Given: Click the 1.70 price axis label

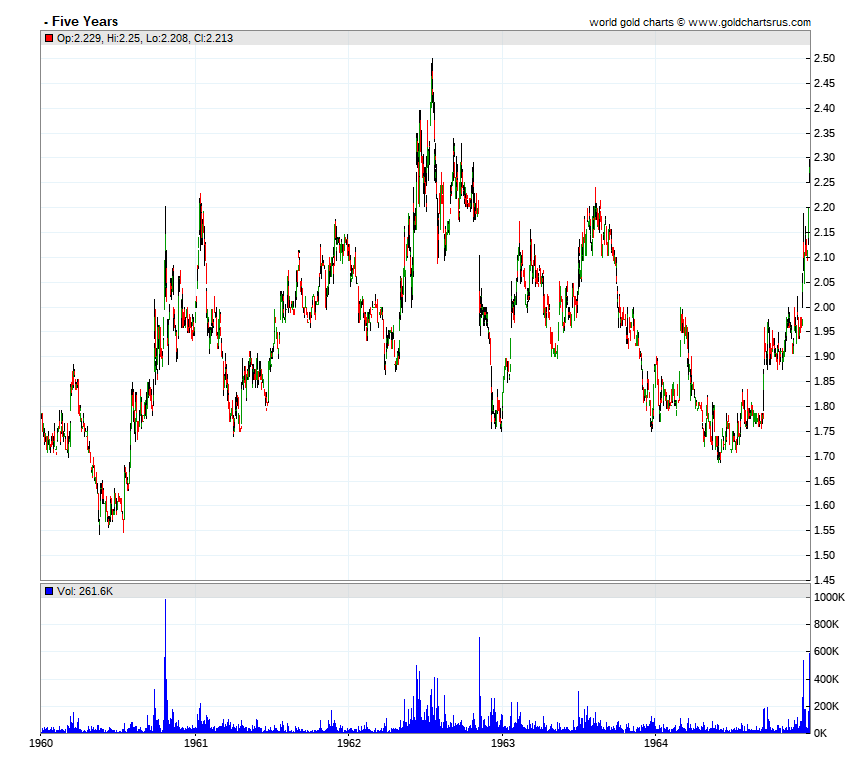Looking at the screenshot, I should (824, 456).
